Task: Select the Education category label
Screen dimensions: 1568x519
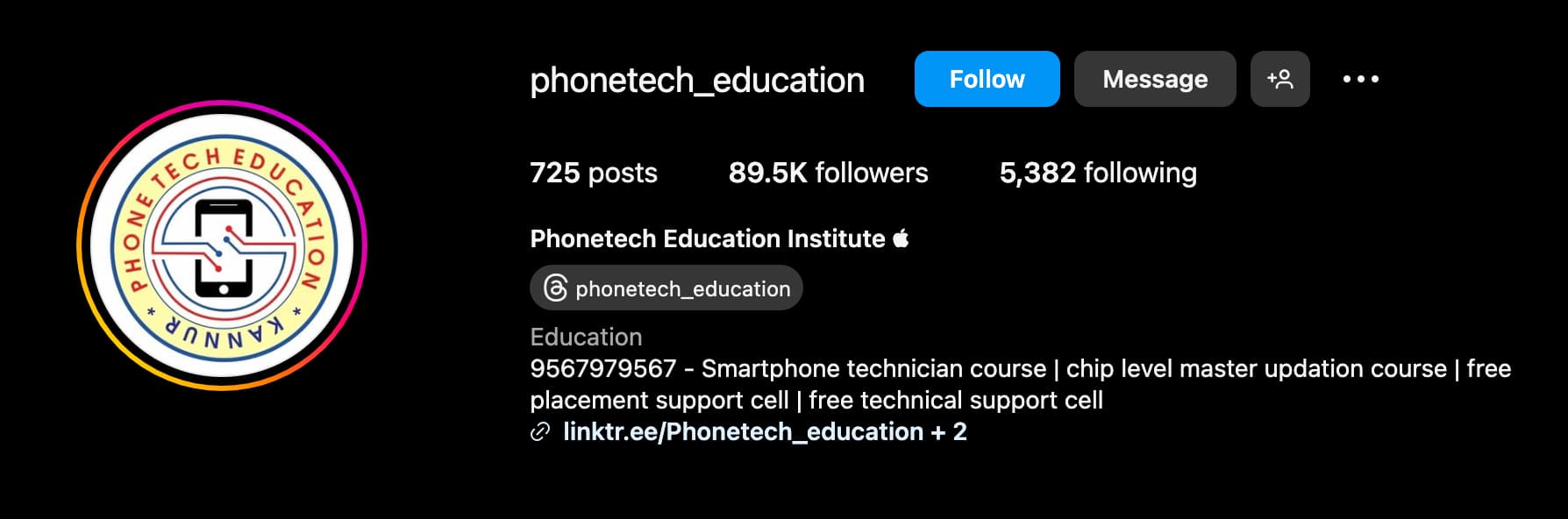Action: tap(586, 337)
